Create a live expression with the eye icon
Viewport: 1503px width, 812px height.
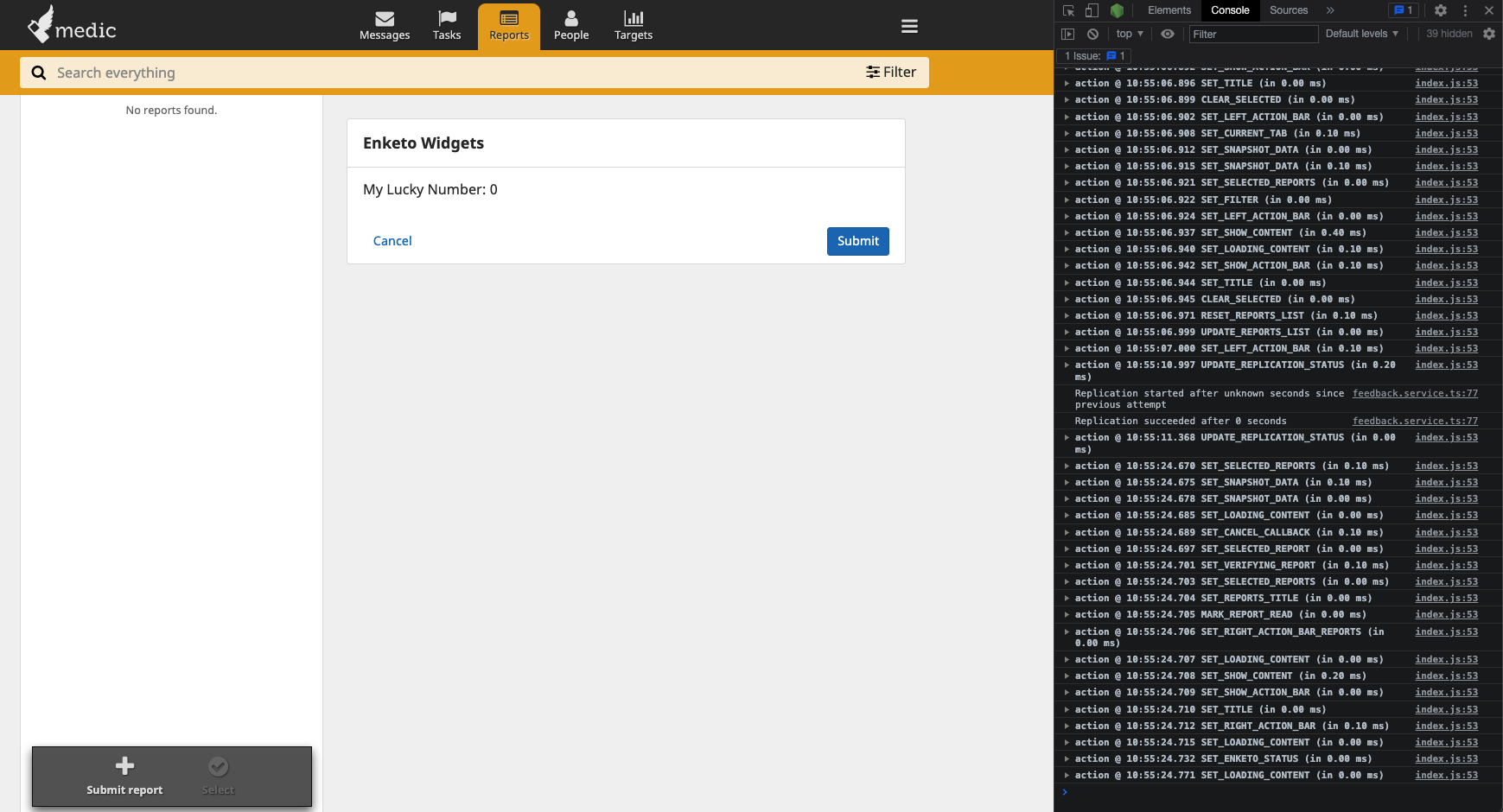1167,34
